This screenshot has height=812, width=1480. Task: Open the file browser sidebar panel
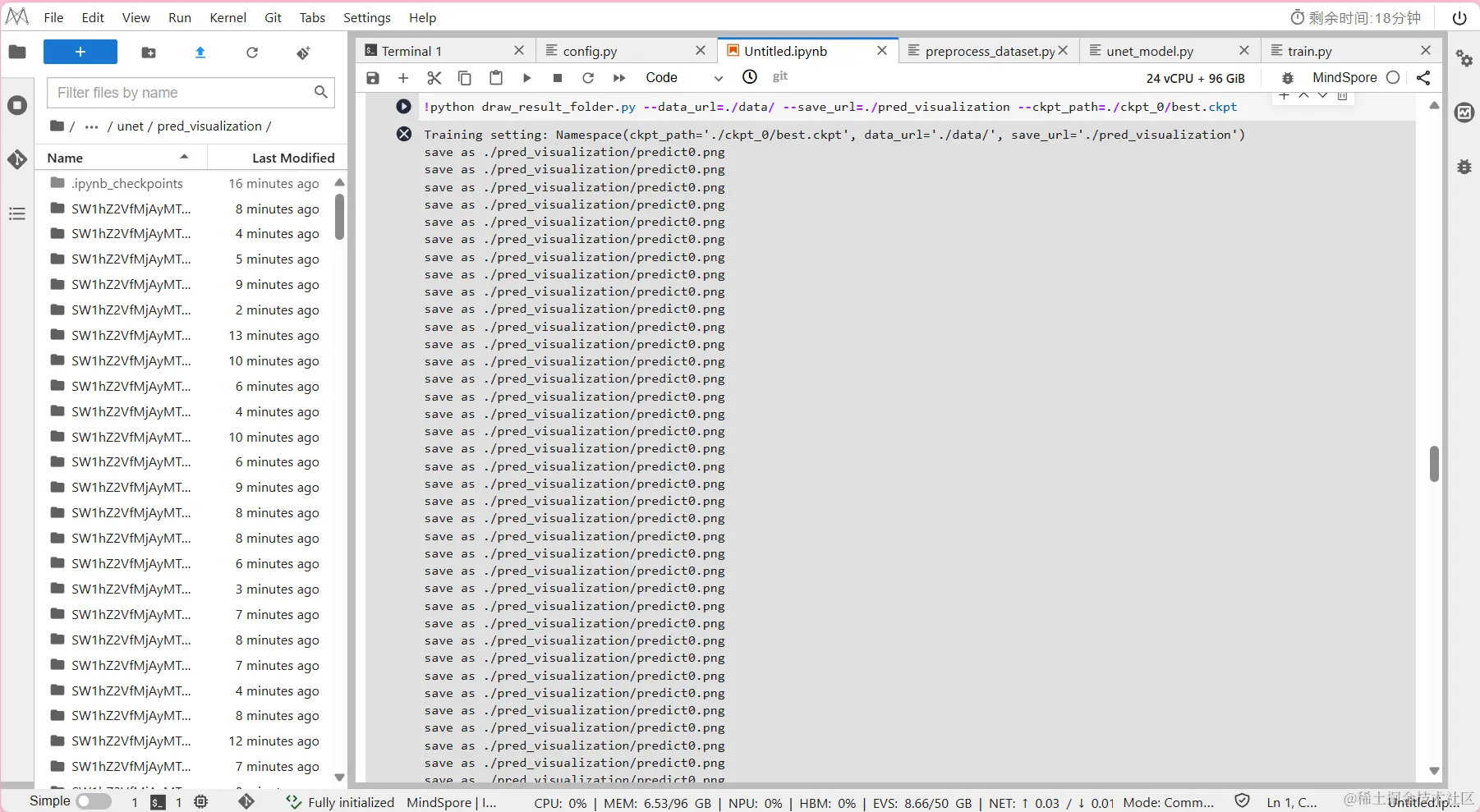point(17,53)
